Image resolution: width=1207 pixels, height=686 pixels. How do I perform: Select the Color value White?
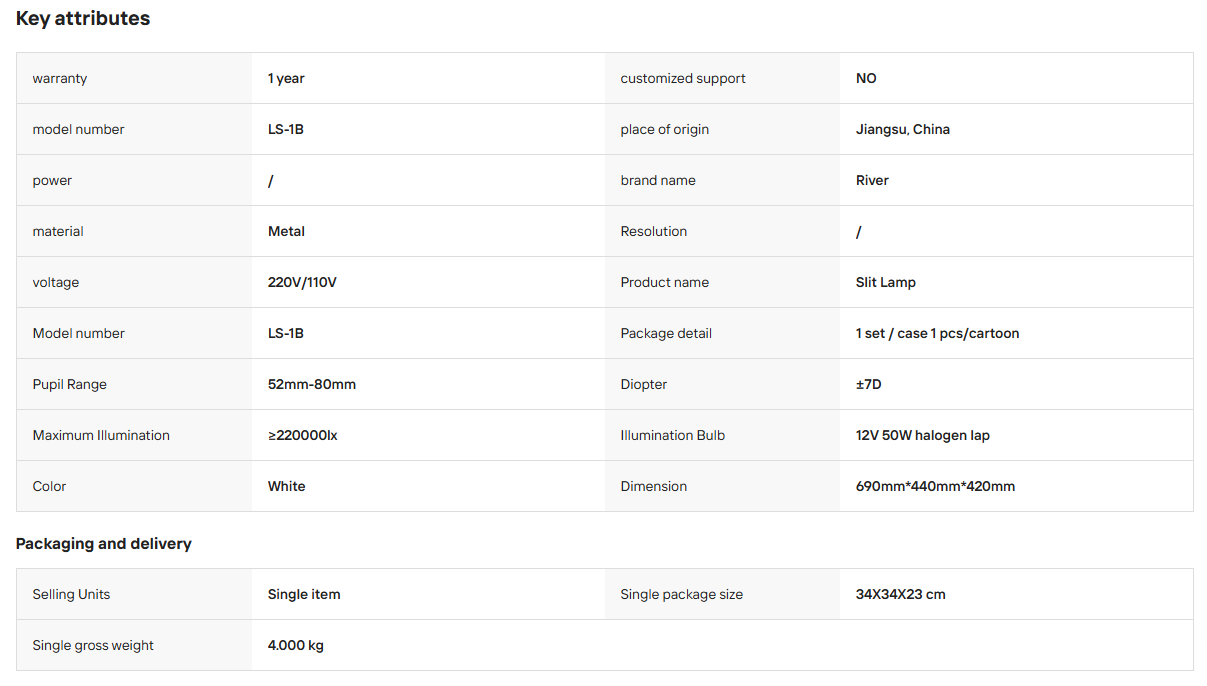(287, 486)
